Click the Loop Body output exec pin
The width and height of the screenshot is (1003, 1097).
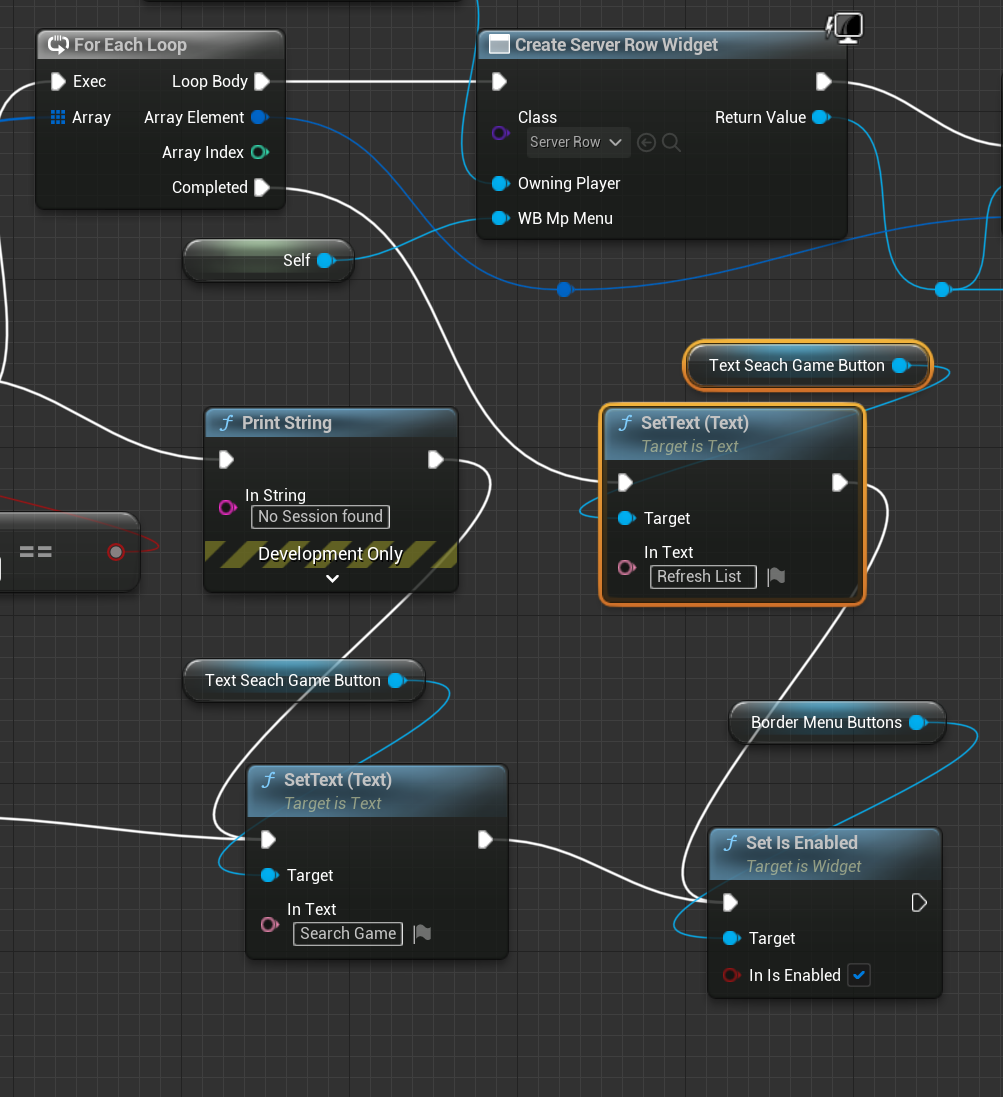(262, 82)
